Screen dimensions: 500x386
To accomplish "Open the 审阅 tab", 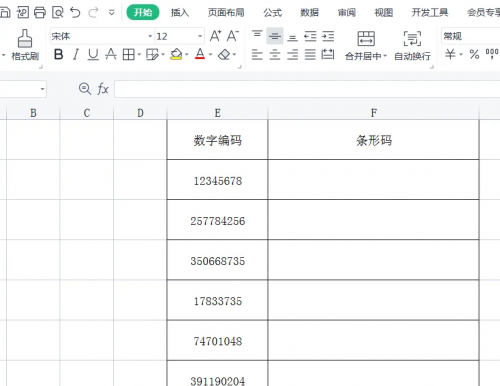I will coord(347,13).
